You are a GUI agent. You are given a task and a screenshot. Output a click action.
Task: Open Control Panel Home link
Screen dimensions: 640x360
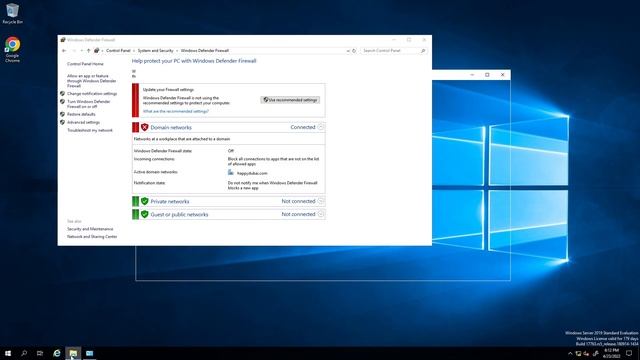tap(85, 64)
